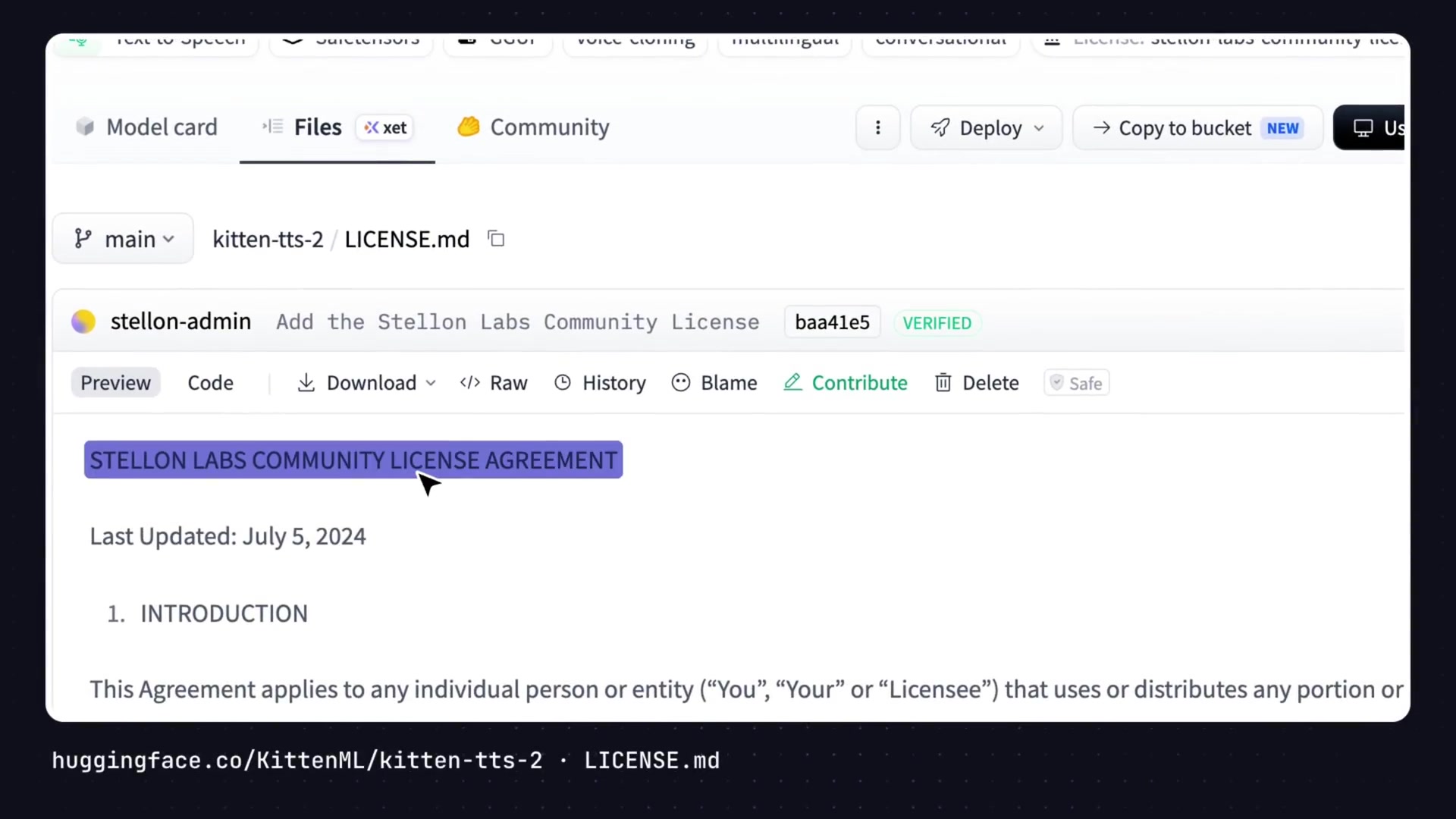Click the 'STELLON LABS COMMUNITY LICENSE AGREEMENT' heading

pos(353,460)
